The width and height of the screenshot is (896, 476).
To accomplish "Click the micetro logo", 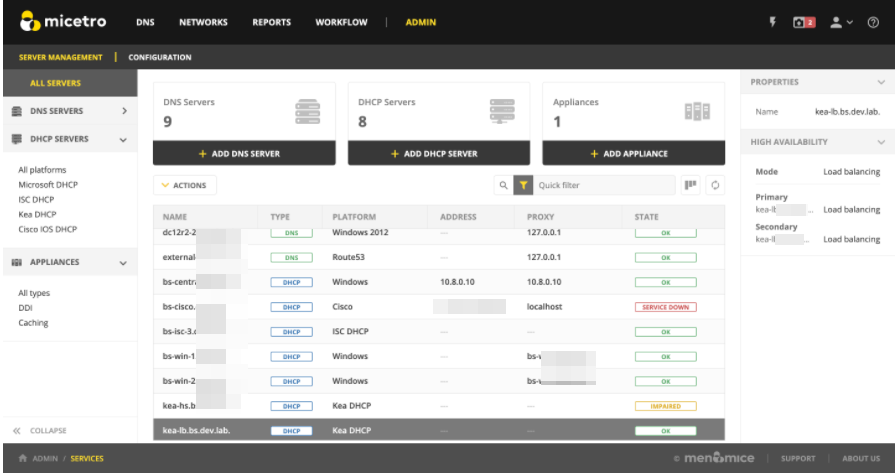I will (x=63, y=22).
